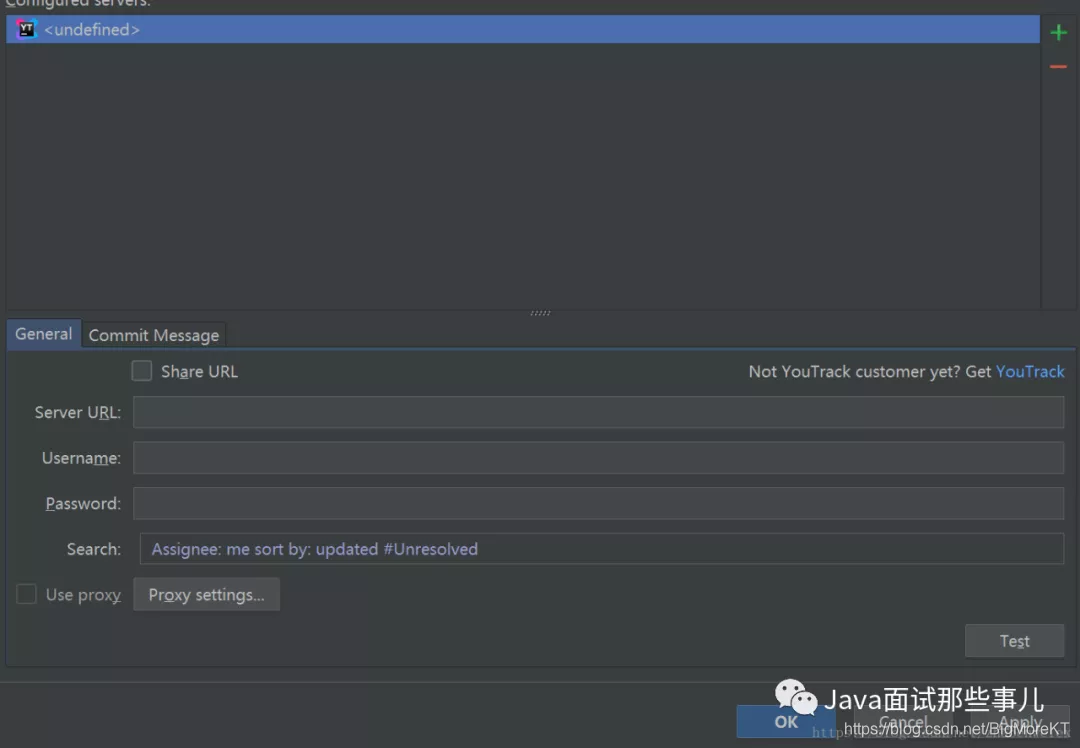Open the Commit Message tab
This screenshot has height=748, width=1080.
[154, 335]
